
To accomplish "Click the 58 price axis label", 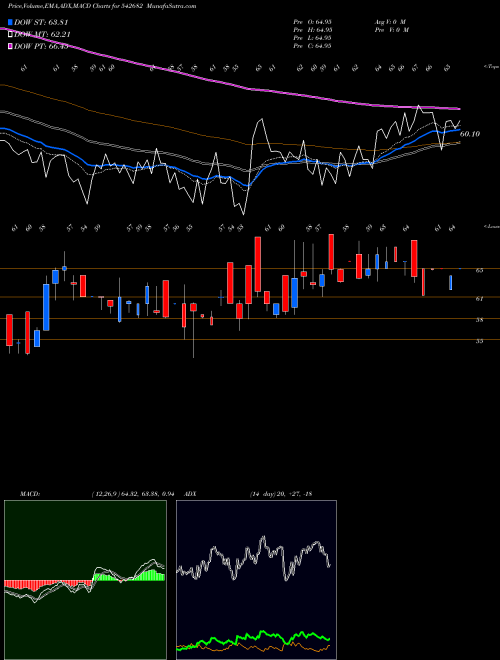I will (x=479, y=320).
